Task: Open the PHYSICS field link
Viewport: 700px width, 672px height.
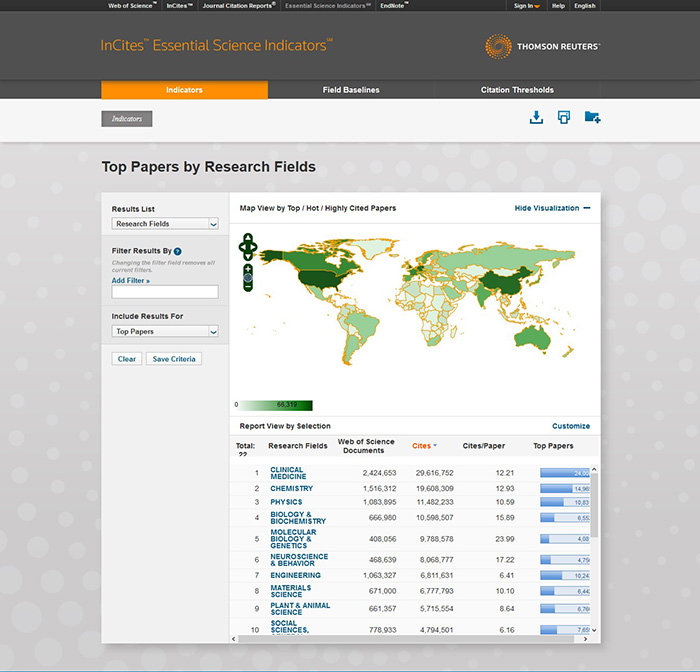Action: pos(286,502)
